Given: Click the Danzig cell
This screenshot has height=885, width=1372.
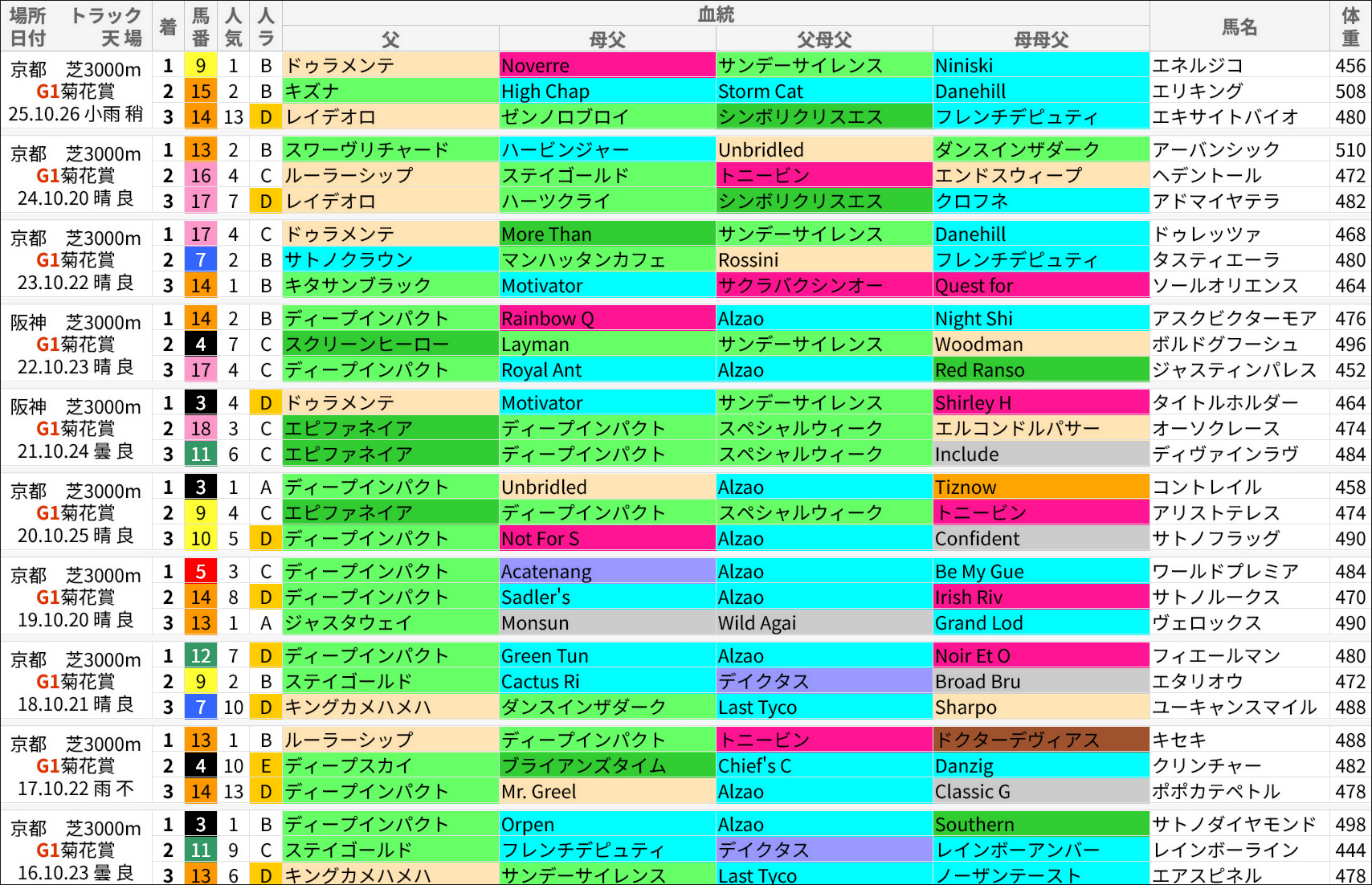Looking at the screenshot, I should pos(1041,766).
